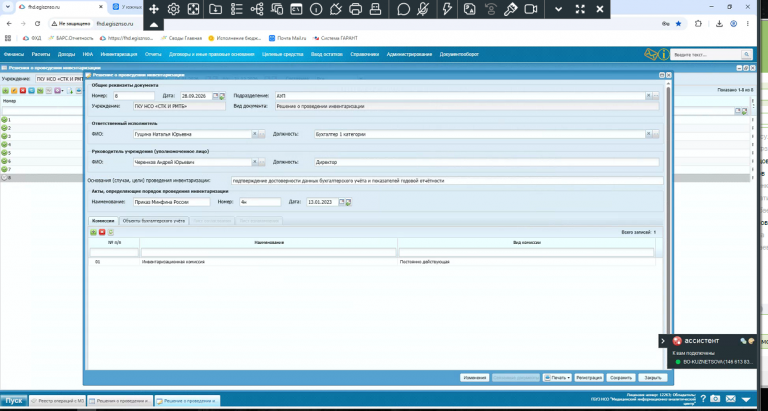Screen dimensions: 768x411
Task: Open selection list for the Гущина Наталья Юрьевна field
Action: tap(262, 134)
